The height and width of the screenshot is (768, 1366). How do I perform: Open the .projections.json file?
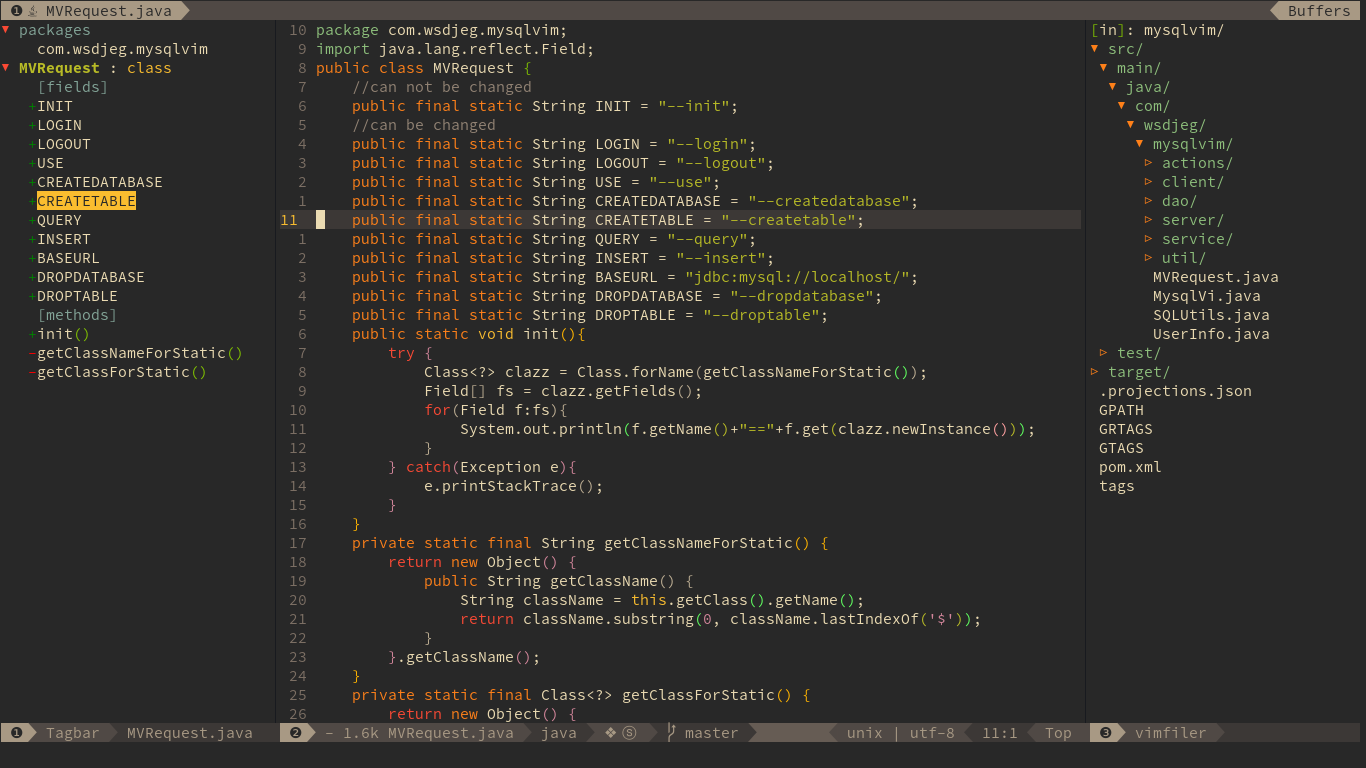coord(1175,391)
